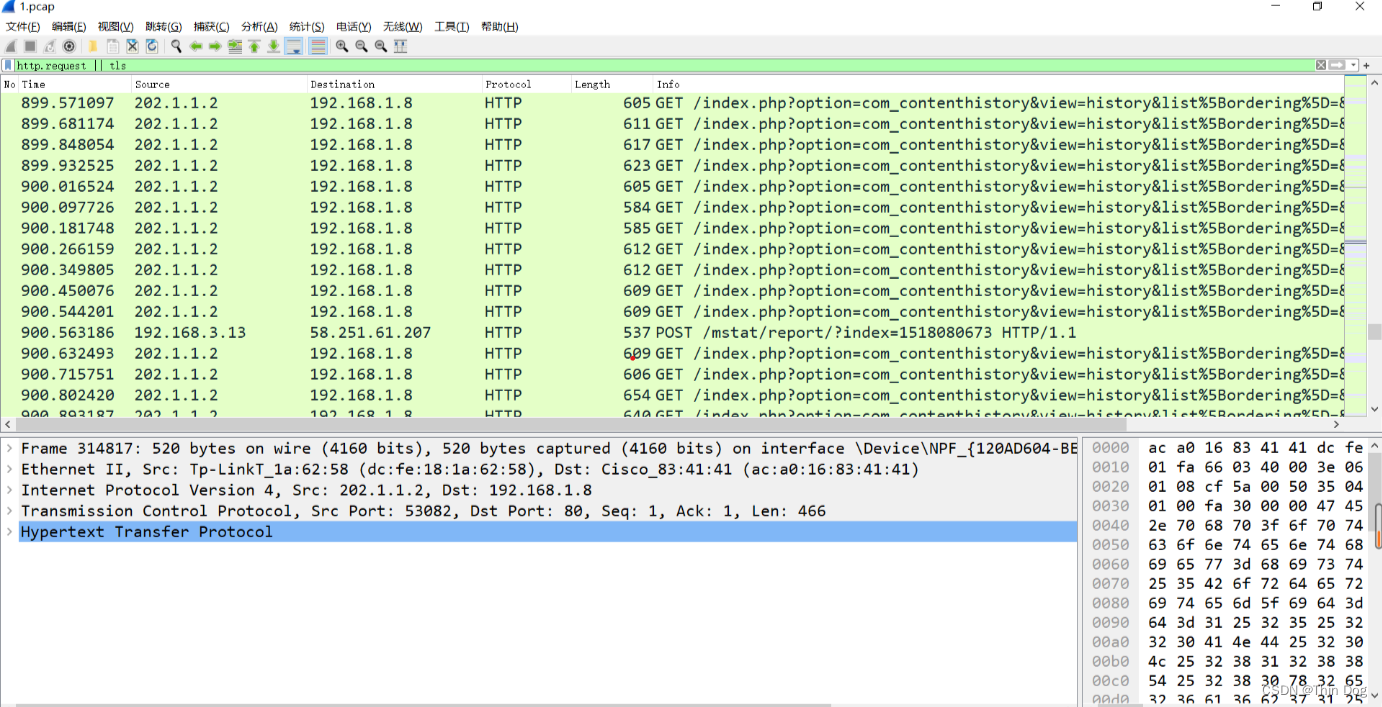This screenshot has width=1382, height=707.
Task: Toggle auto scroll during live capture
Action: coord(294,46)
